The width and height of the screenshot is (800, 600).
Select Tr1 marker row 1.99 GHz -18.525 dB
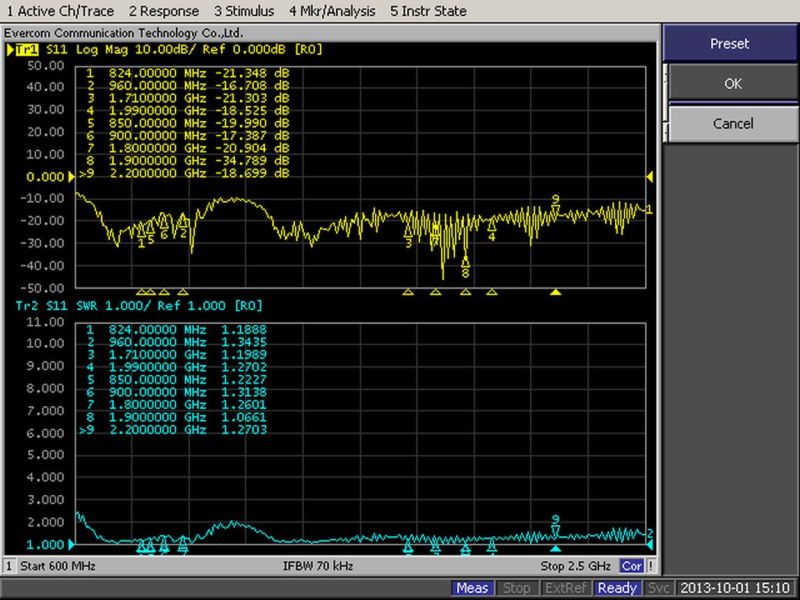[x=187, y=111]
